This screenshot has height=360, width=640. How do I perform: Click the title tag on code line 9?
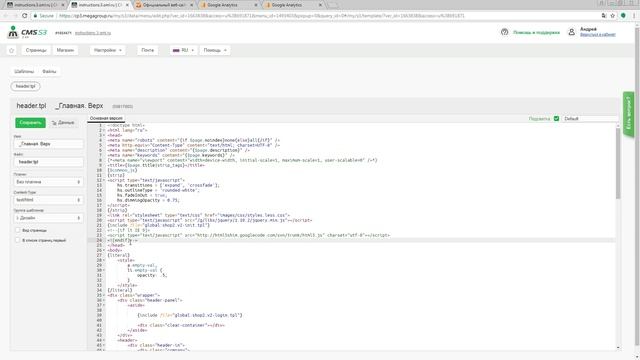(x=156, y=165)
